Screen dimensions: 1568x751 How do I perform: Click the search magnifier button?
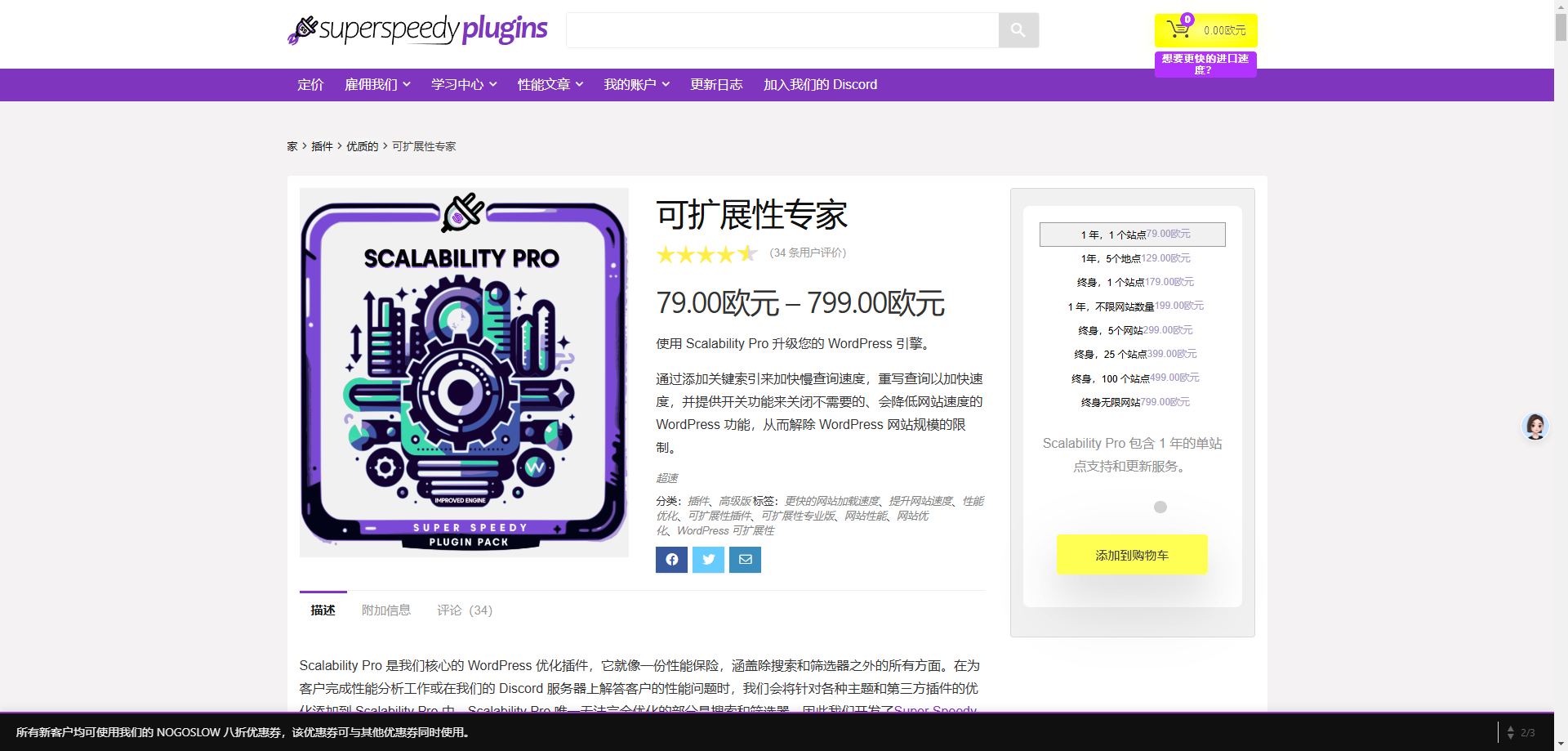(x=1018, y=30)
